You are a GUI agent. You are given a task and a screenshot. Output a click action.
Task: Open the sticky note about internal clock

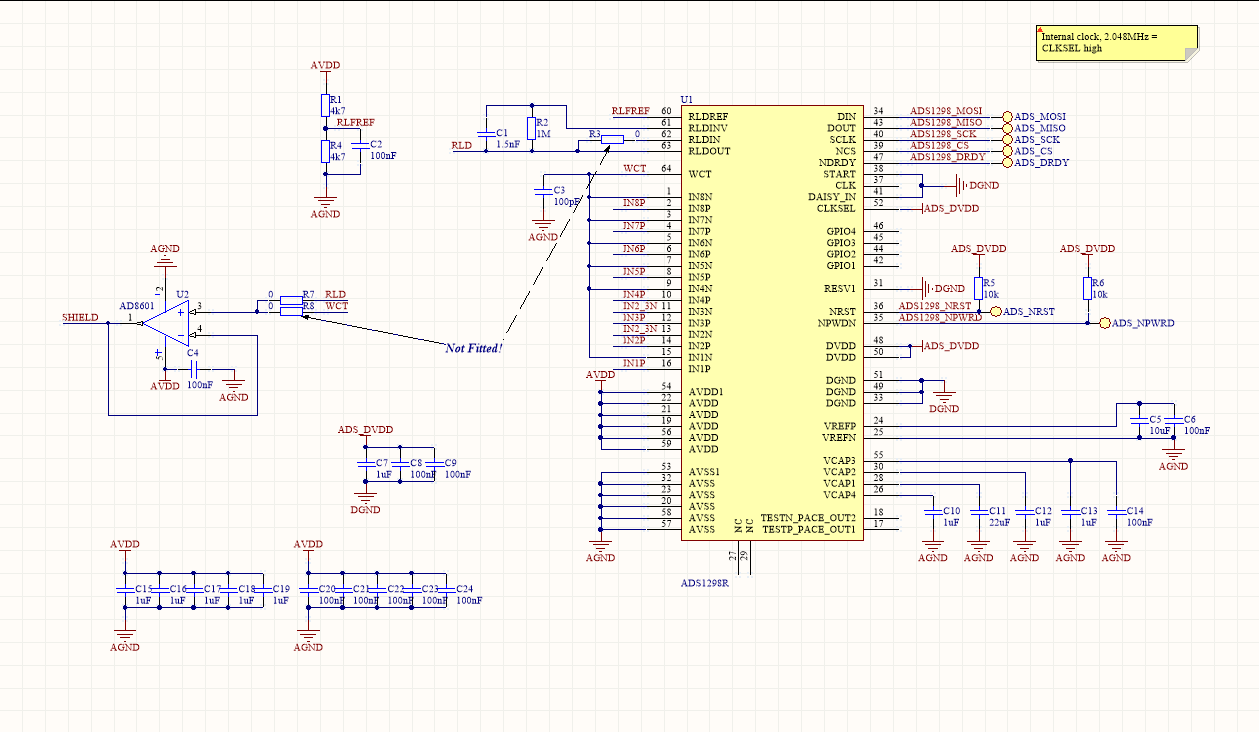tap(1116, 42)
